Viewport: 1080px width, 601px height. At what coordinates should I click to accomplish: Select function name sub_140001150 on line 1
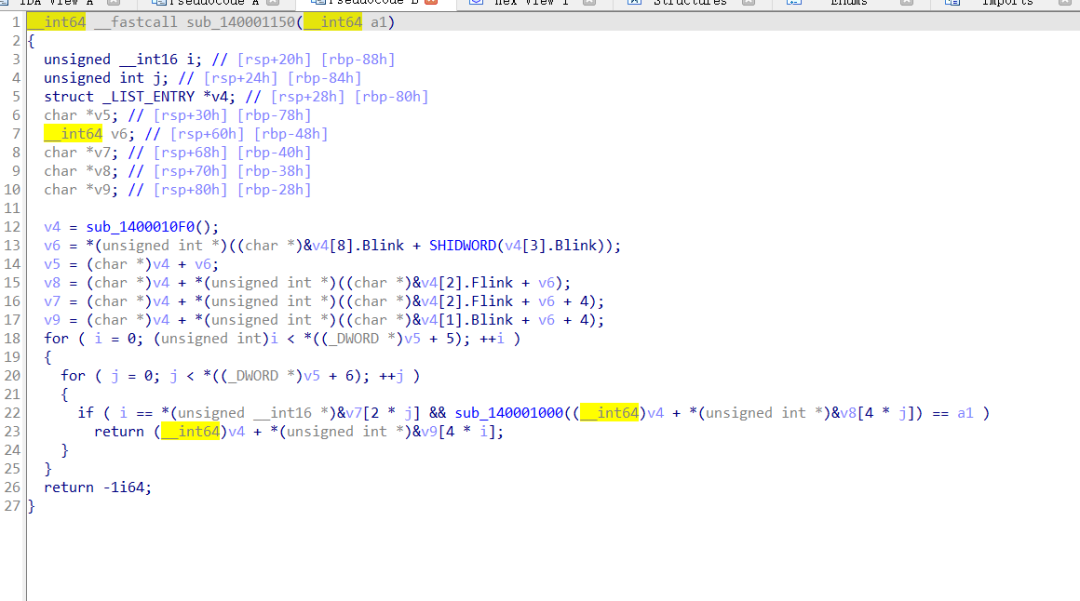point(240,22)
